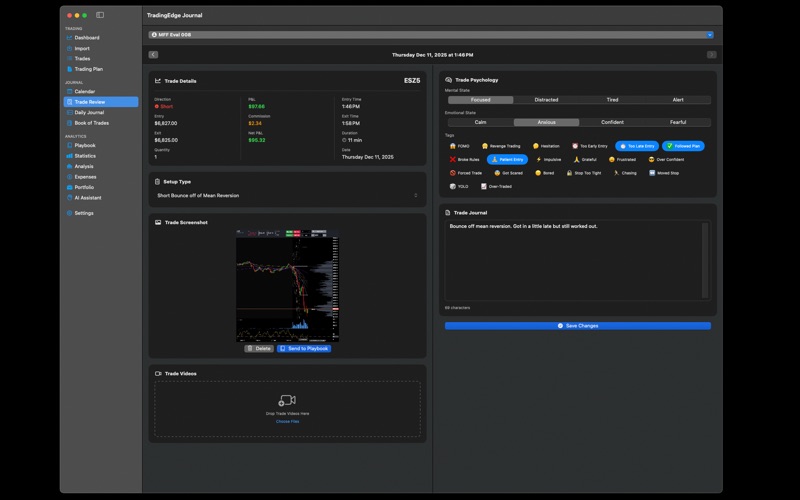The image size is (800, 500).
Task: Toggle the Too Early Entry tag
Action: [589, 146]
